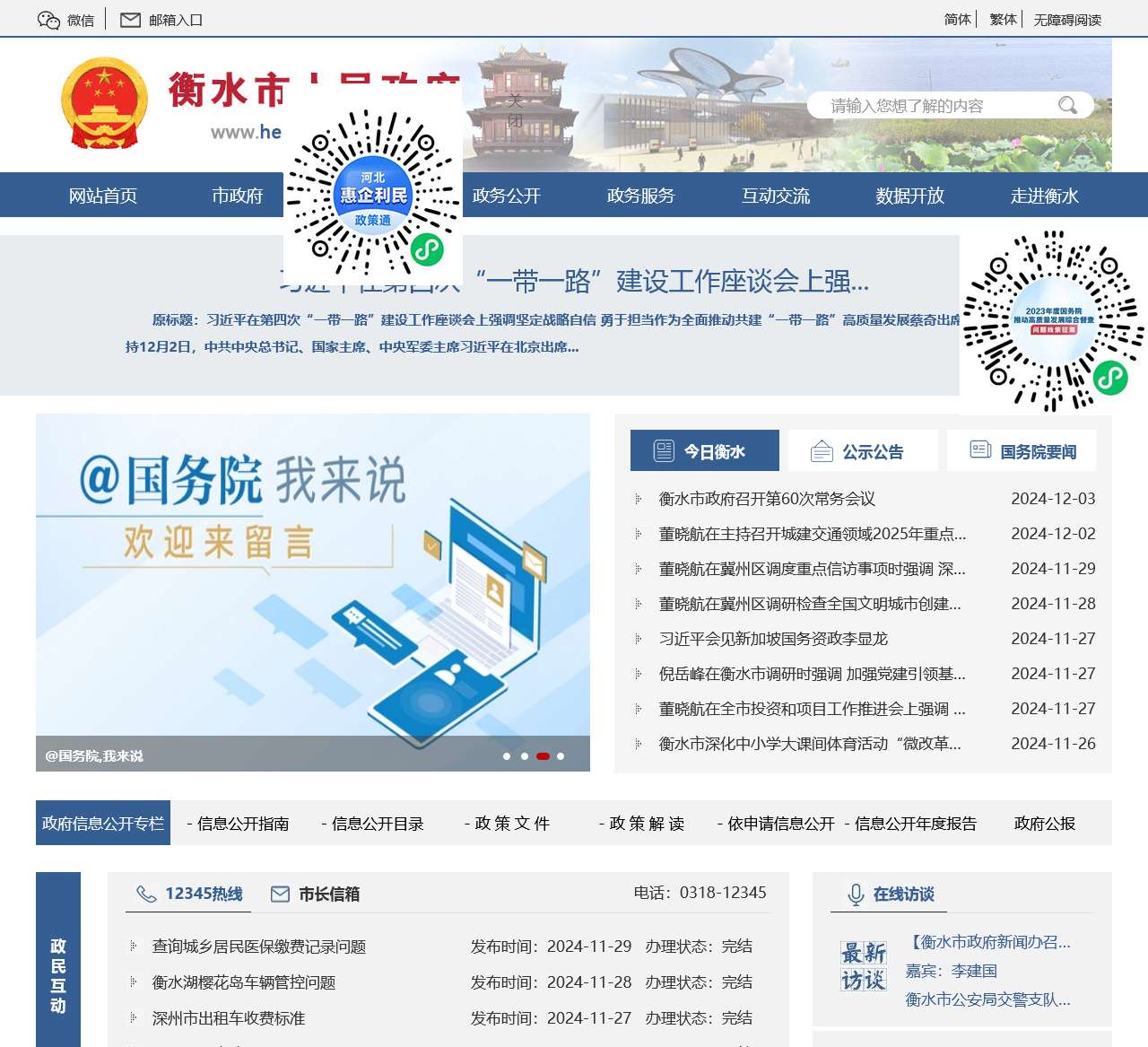
Task: Click the caption @国务院,我来说
Action: pyautogui.click(x=94, y=756)
